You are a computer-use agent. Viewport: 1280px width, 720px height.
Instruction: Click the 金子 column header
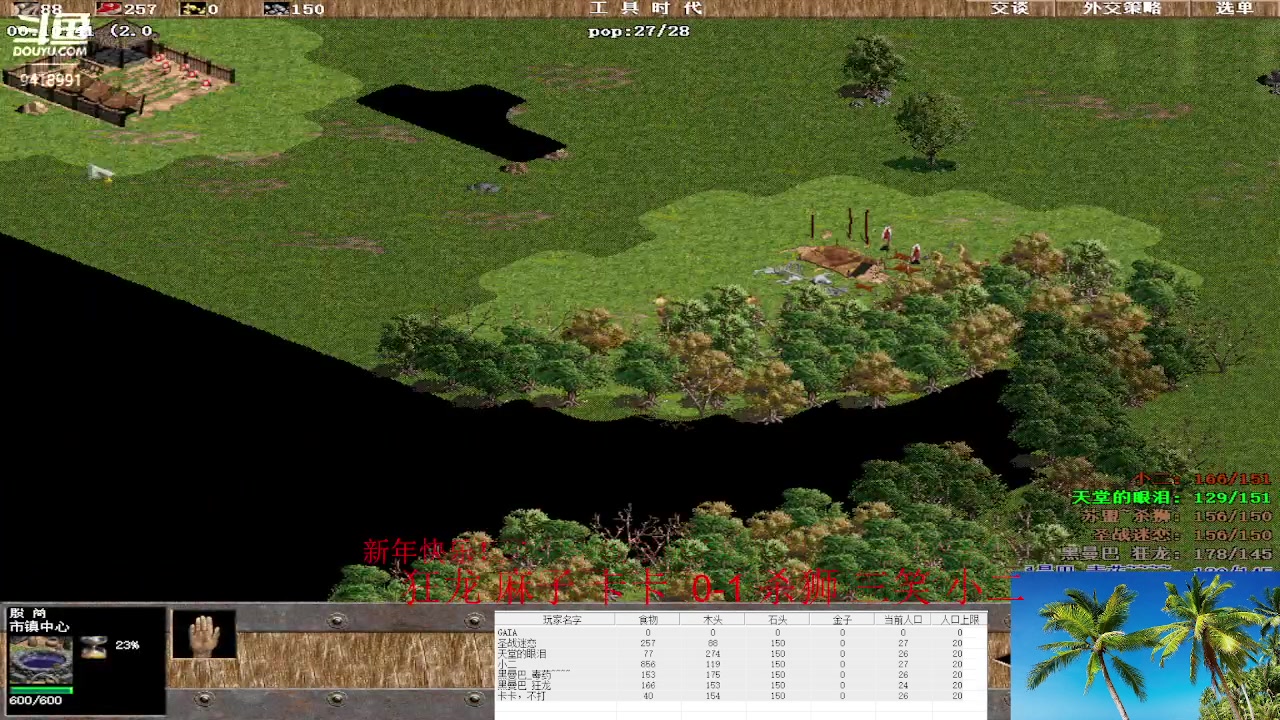click(842, 620)
